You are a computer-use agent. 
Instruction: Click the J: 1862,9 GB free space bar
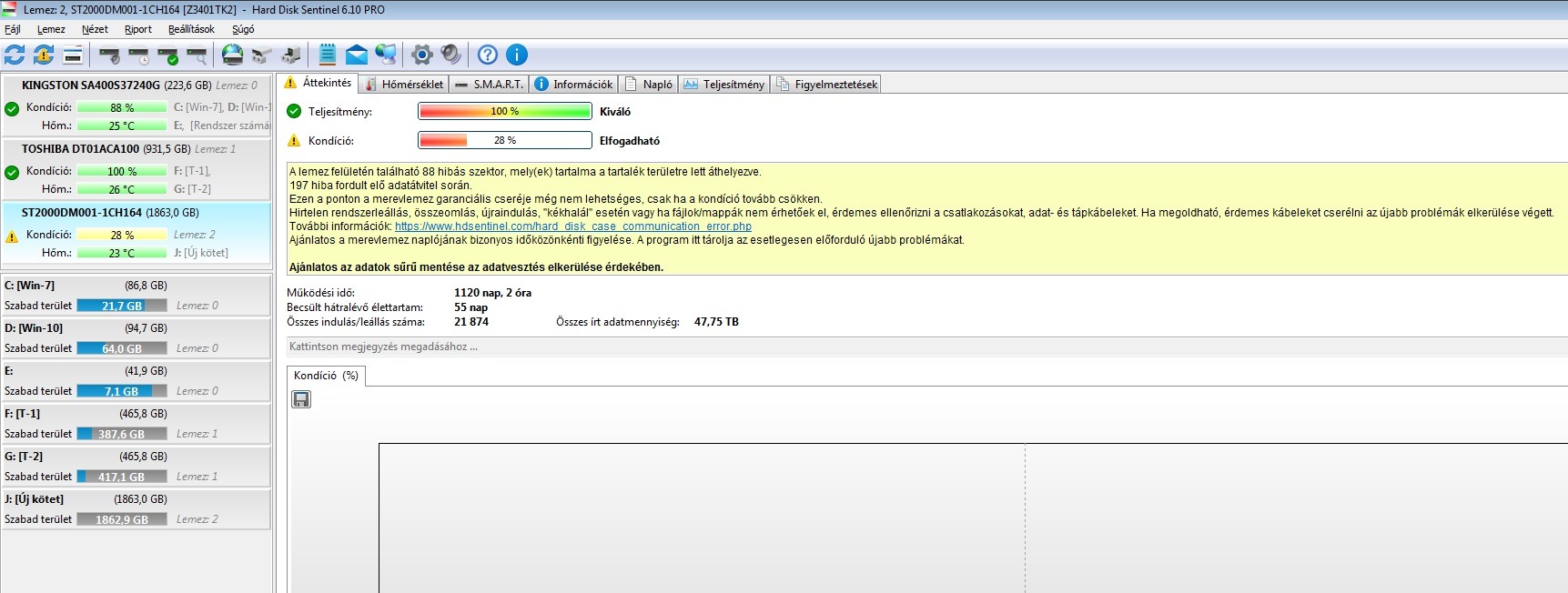click(122, 519)
